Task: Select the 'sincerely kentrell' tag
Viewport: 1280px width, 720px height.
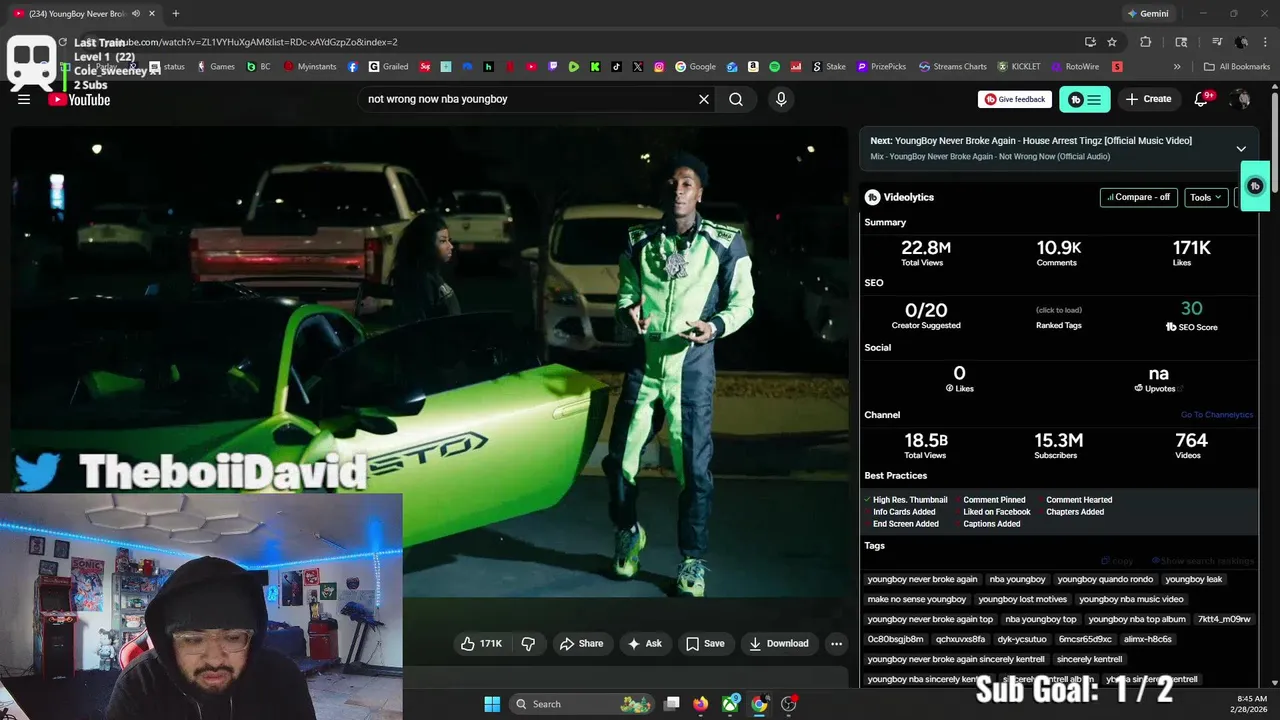Action: pyautogui.click(x=1089, y=659)
